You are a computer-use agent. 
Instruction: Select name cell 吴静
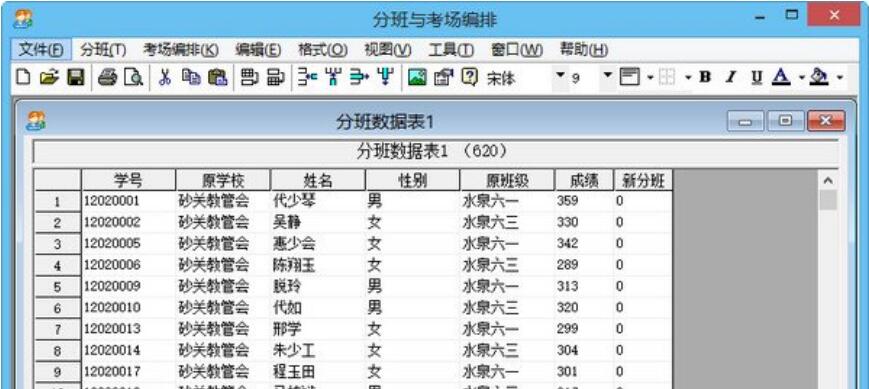coord(318,223)
